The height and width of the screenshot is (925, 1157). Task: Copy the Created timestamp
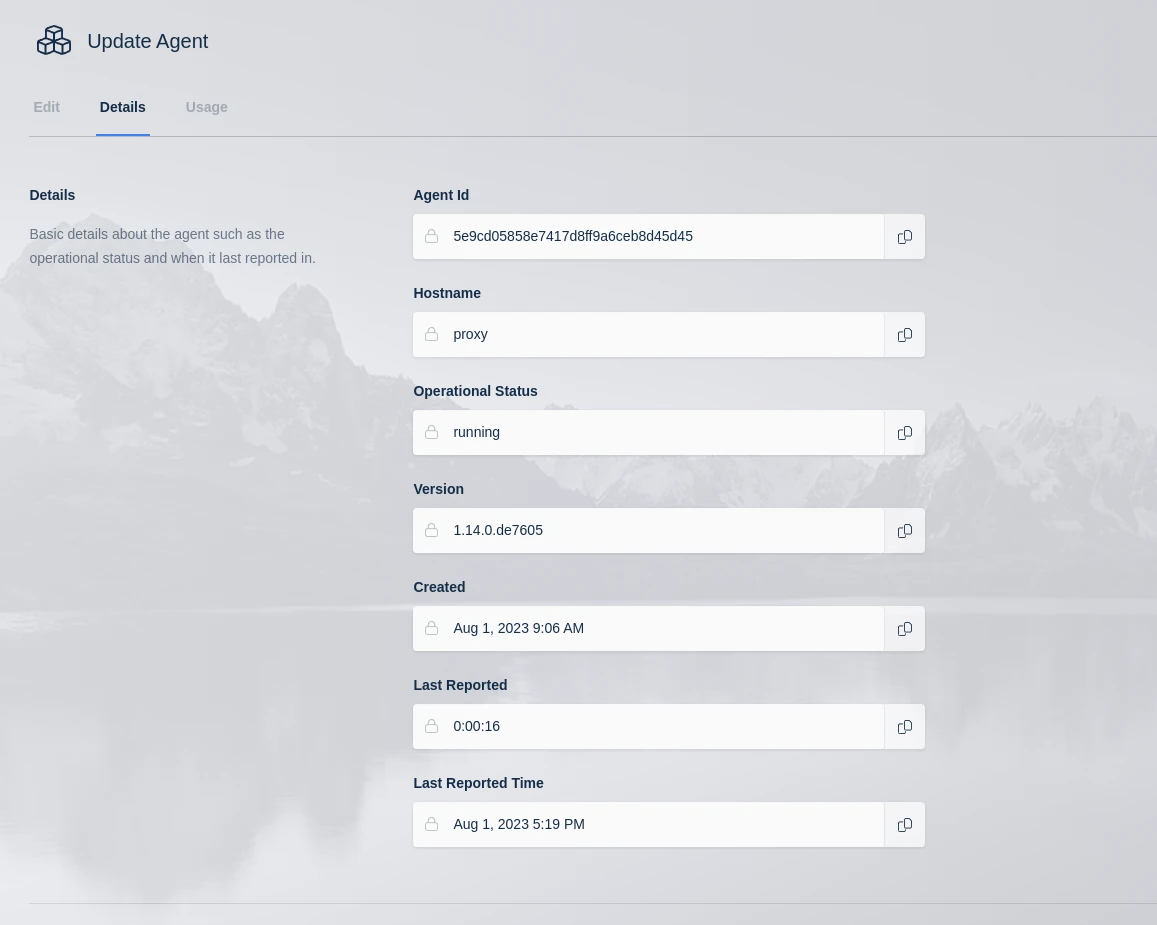(x=904, y=628)
